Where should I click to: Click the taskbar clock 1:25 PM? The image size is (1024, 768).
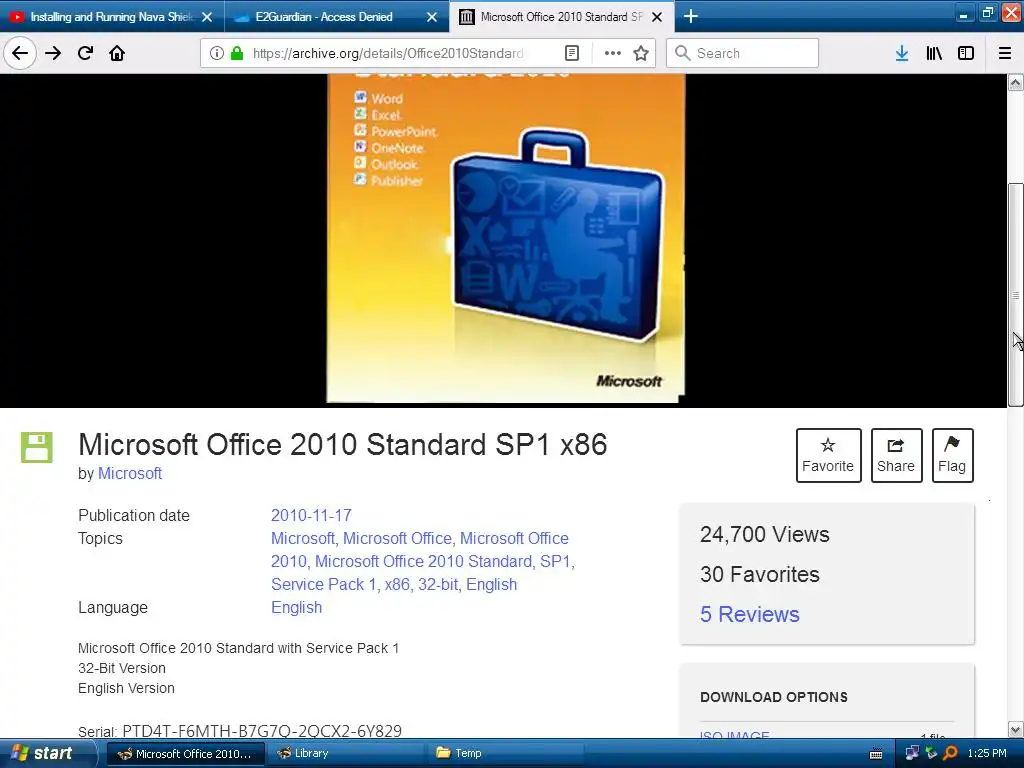[x=987, y=754]
